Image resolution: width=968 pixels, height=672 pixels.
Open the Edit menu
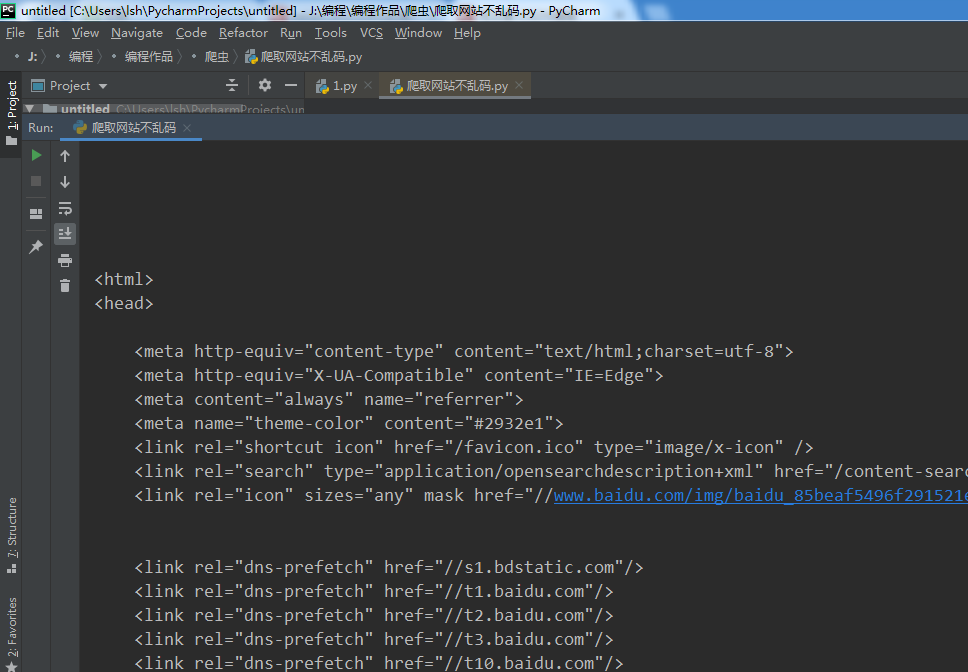[x=48, y=33]
